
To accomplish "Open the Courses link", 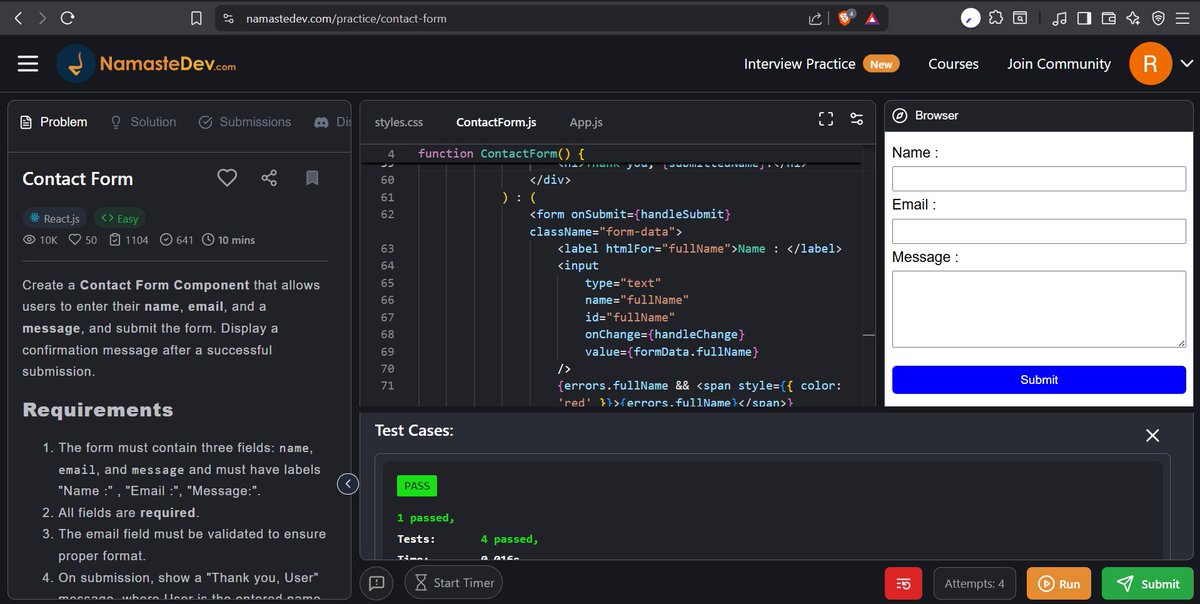I will tap(953, 64).
